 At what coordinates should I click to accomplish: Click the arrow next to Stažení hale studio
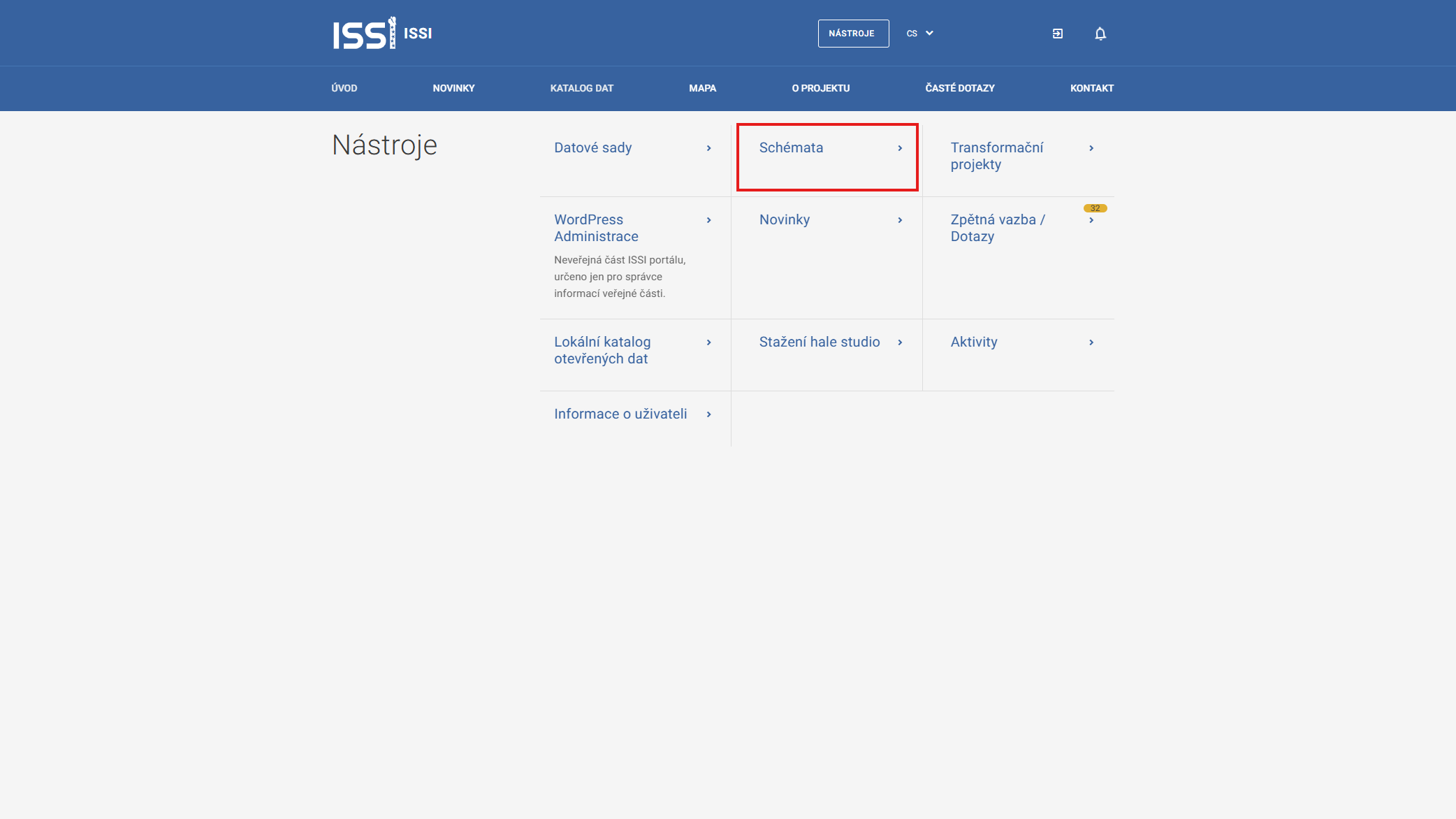pyautogui.click(x=900, y=342)
